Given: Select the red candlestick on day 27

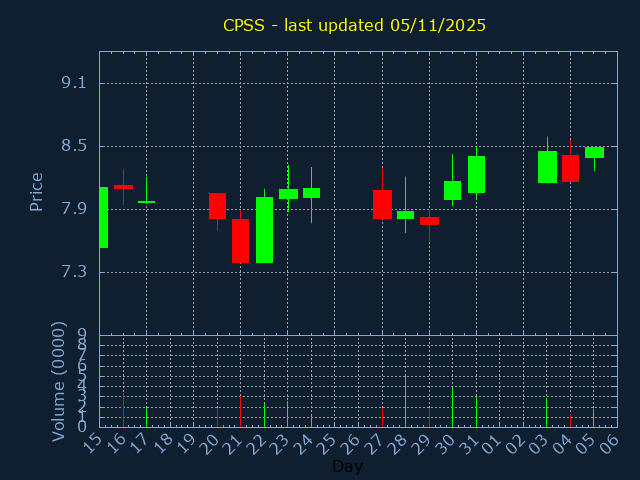Looking at the screenshot, I should pyautogui.click(x=382, y=204).
